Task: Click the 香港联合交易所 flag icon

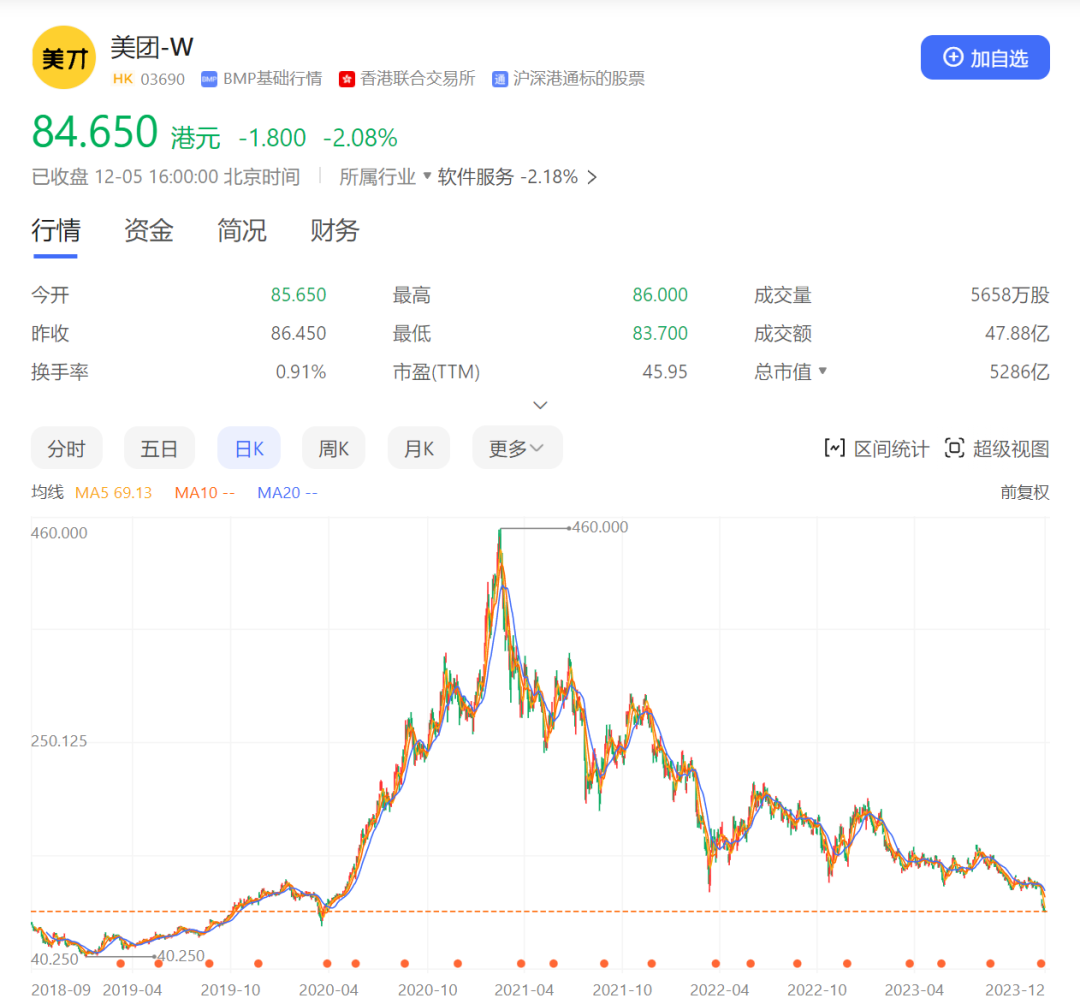Action: 347,79
